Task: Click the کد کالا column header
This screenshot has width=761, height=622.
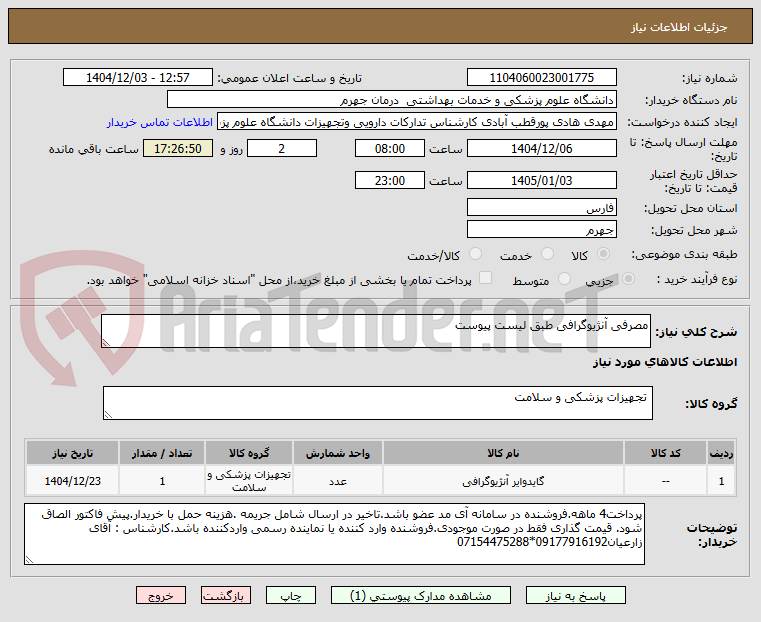Action: [665, 453]
